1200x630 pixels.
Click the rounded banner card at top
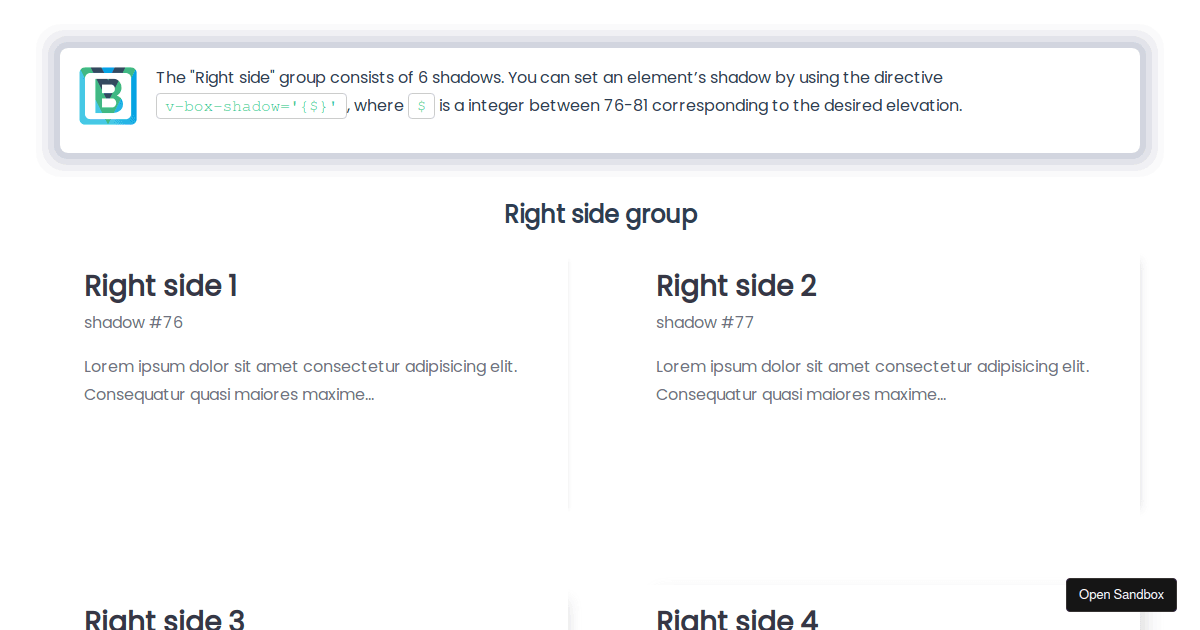[x=600, y=100]
